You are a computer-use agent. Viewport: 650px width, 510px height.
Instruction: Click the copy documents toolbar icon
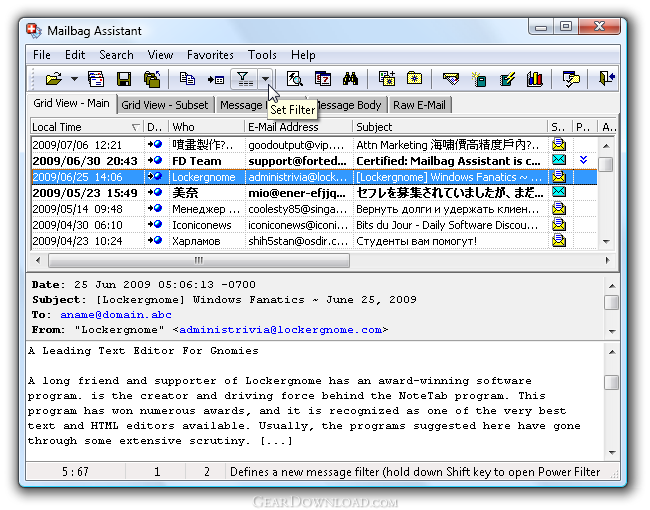pos(187,78)
